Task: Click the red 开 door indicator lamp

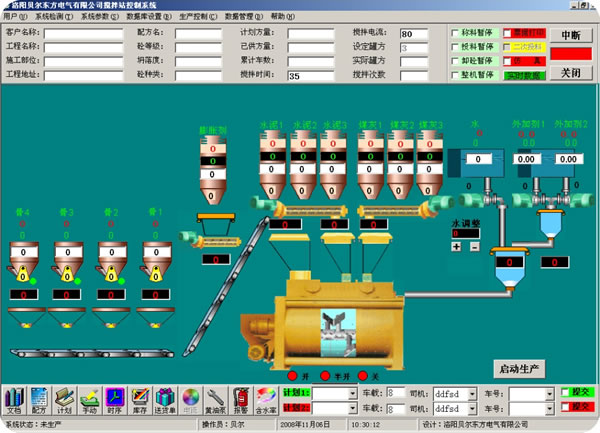Action: tap(292, 376)
